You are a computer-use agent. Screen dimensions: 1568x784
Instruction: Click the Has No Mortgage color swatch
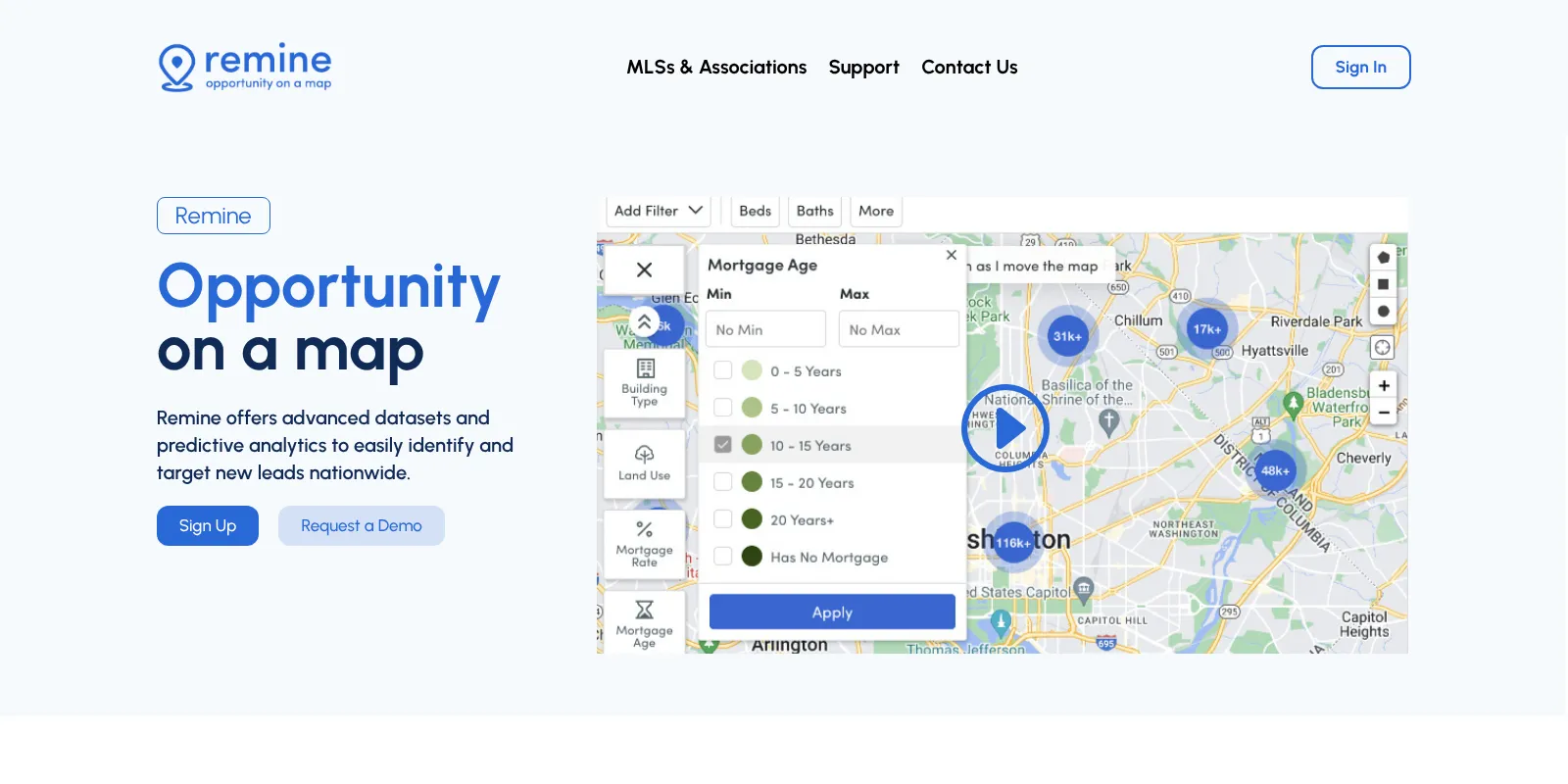point(752,557)
